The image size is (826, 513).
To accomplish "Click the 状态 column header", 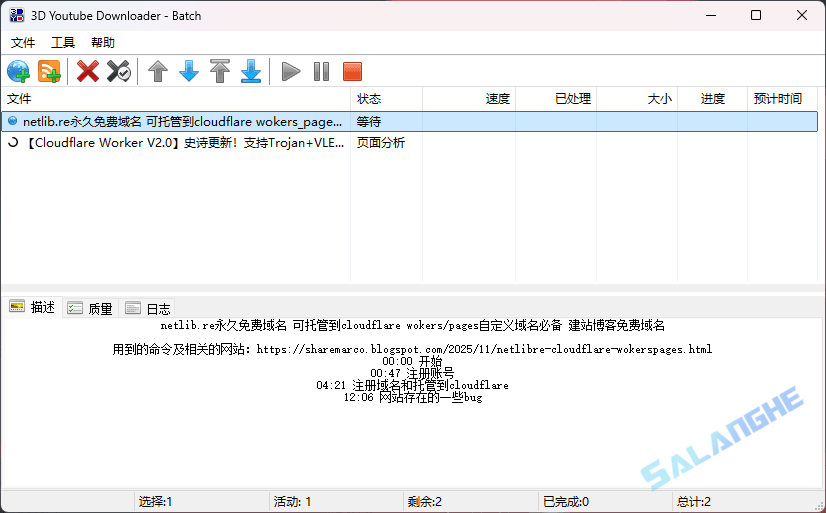I will [x=387, y=98].
